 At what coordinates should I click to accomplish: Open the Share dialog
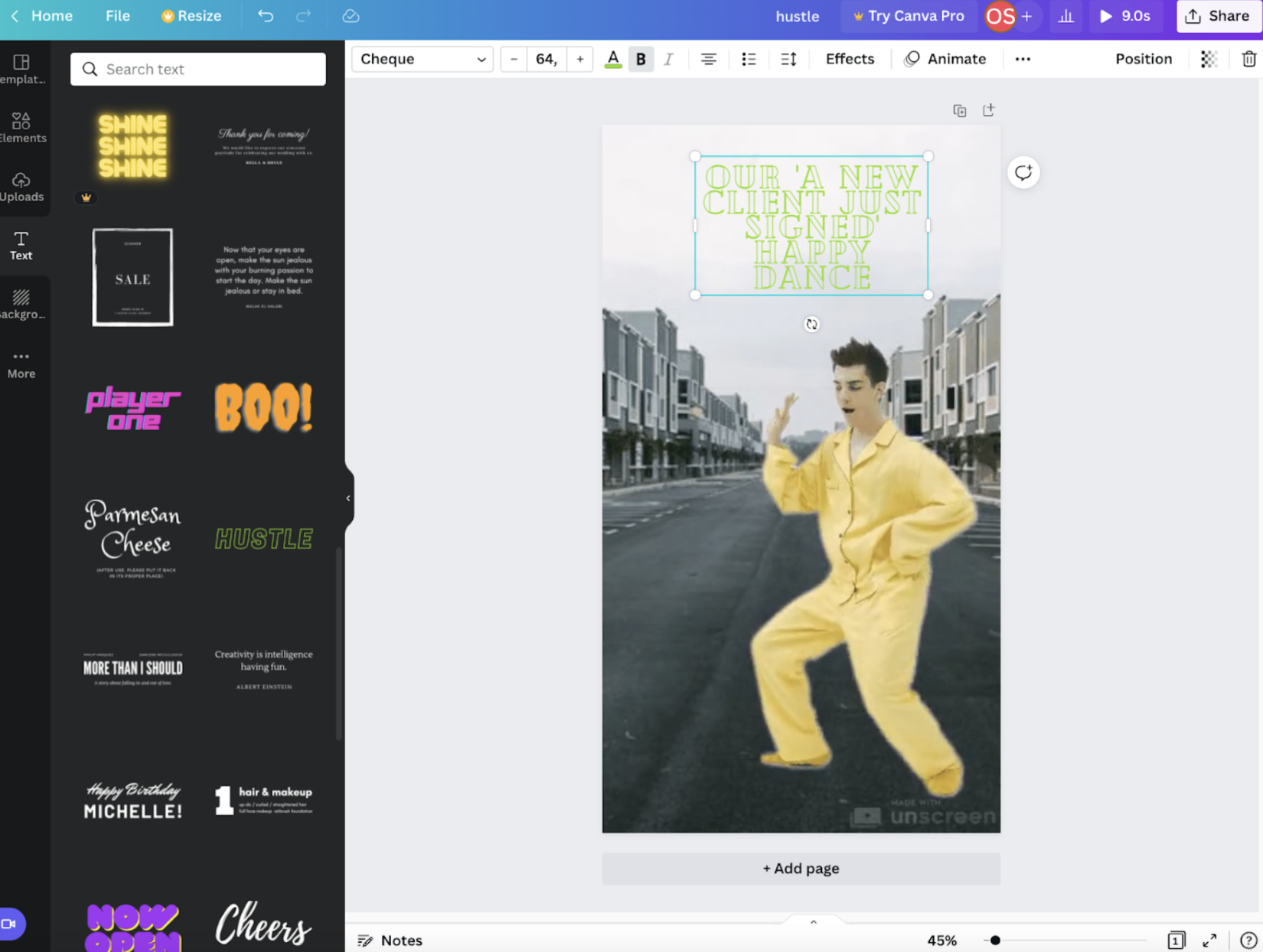tap(1217, 16)
